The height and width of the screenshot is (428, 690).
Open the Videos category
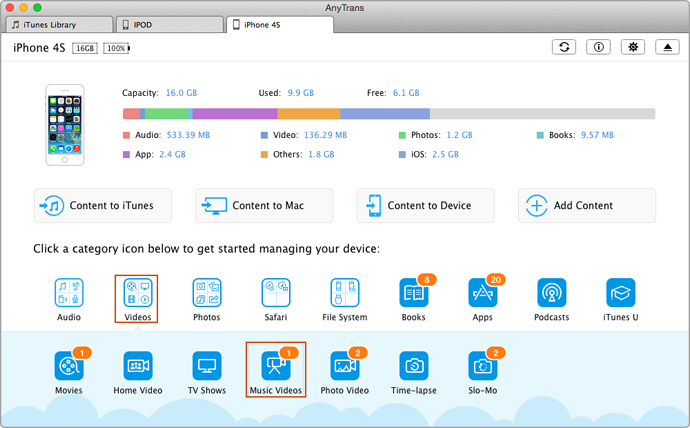click(138, 298)
